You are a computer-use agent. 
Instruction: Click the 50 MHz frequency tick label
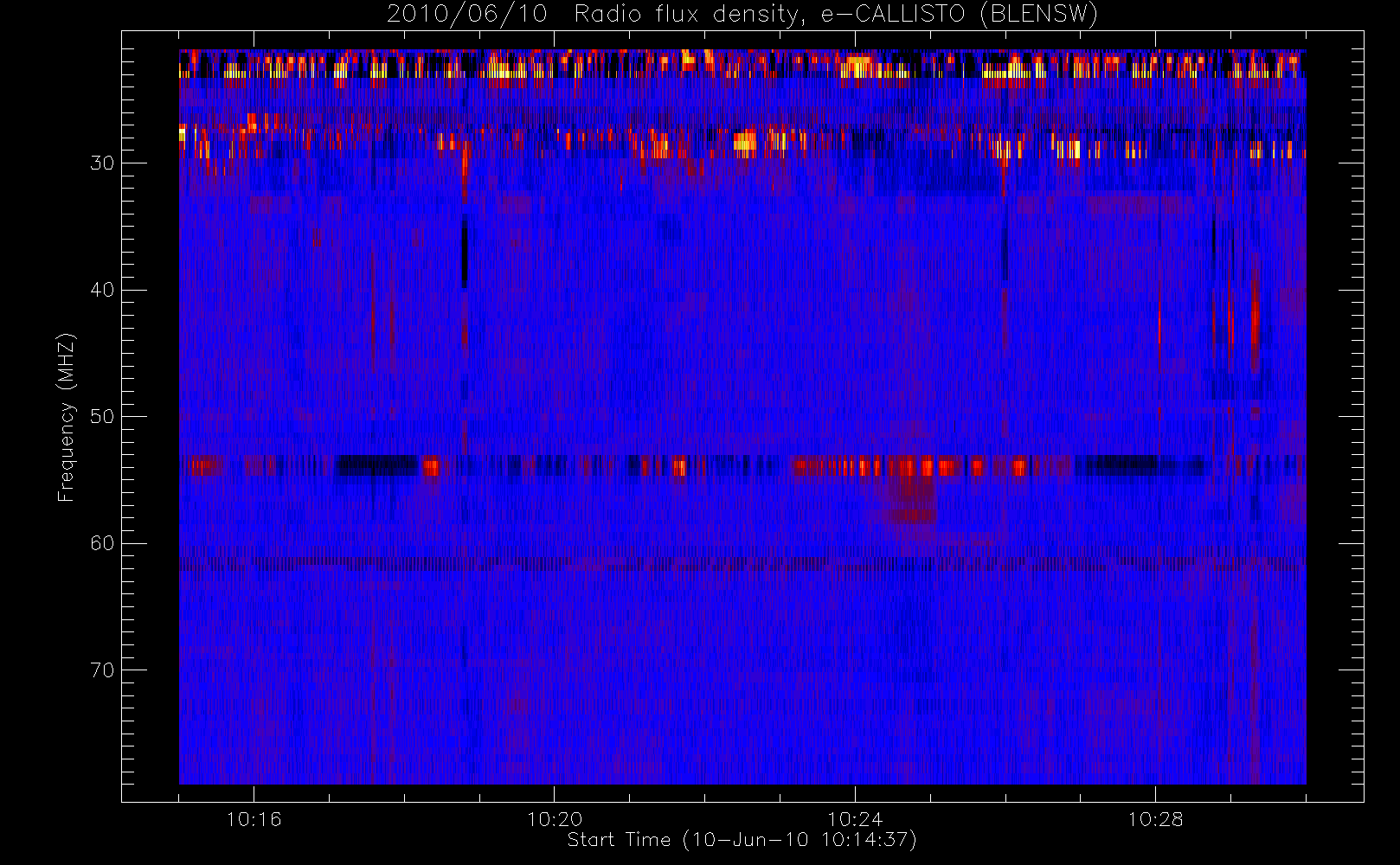(102, 417)
